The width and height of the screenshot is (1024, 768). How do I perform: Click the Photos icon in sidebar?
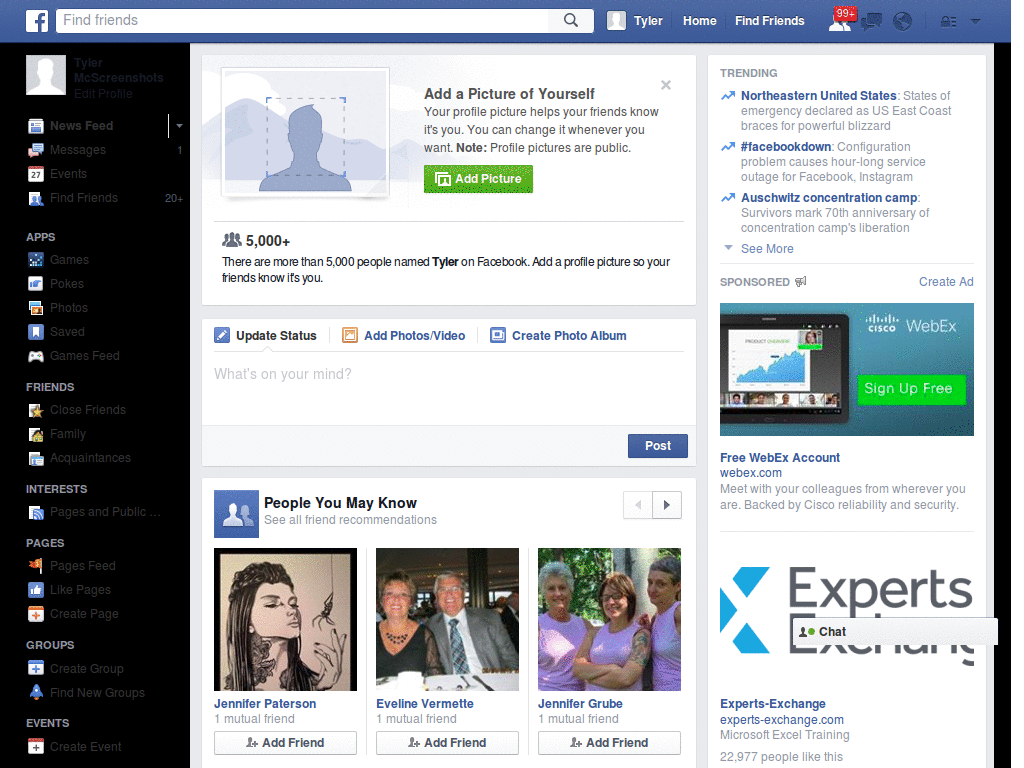coord(36,308)
